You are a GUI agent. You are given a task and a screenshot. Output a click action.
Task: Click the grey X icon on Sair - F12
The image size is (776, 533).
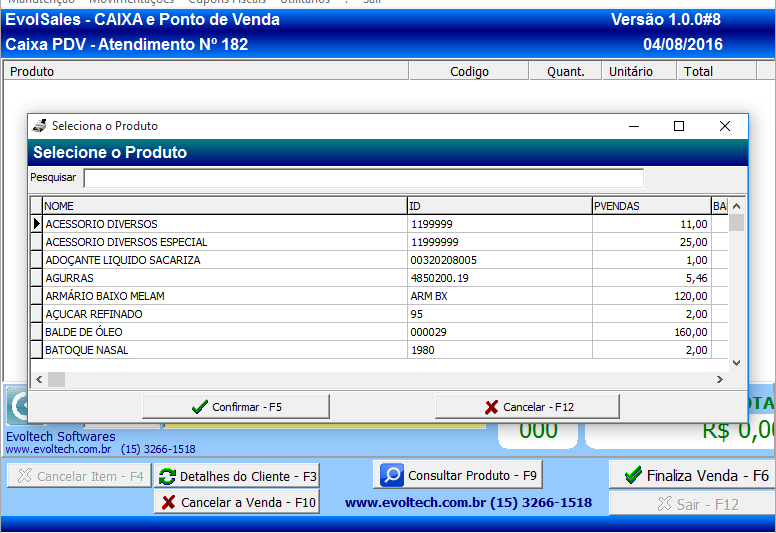[664, 504]
